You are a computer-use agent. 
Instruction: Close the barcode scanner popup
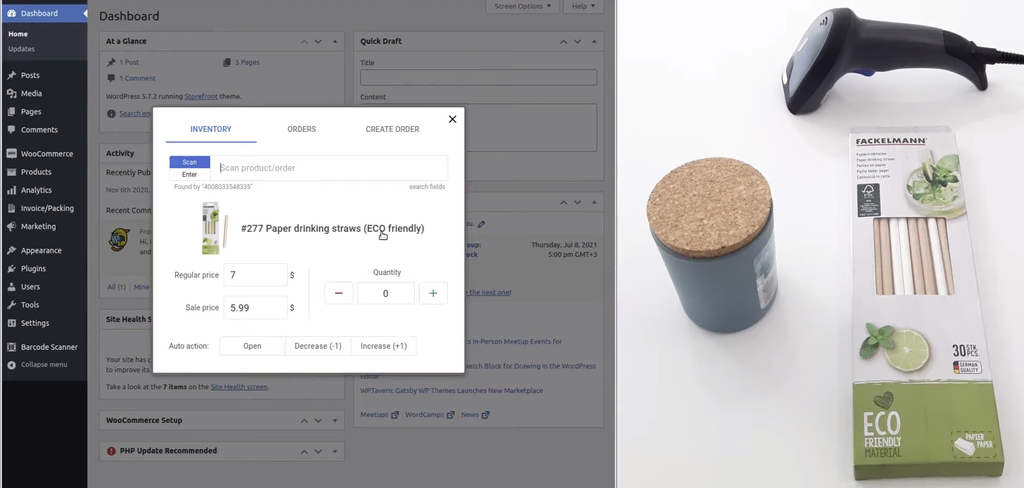[x=452, y=119]
